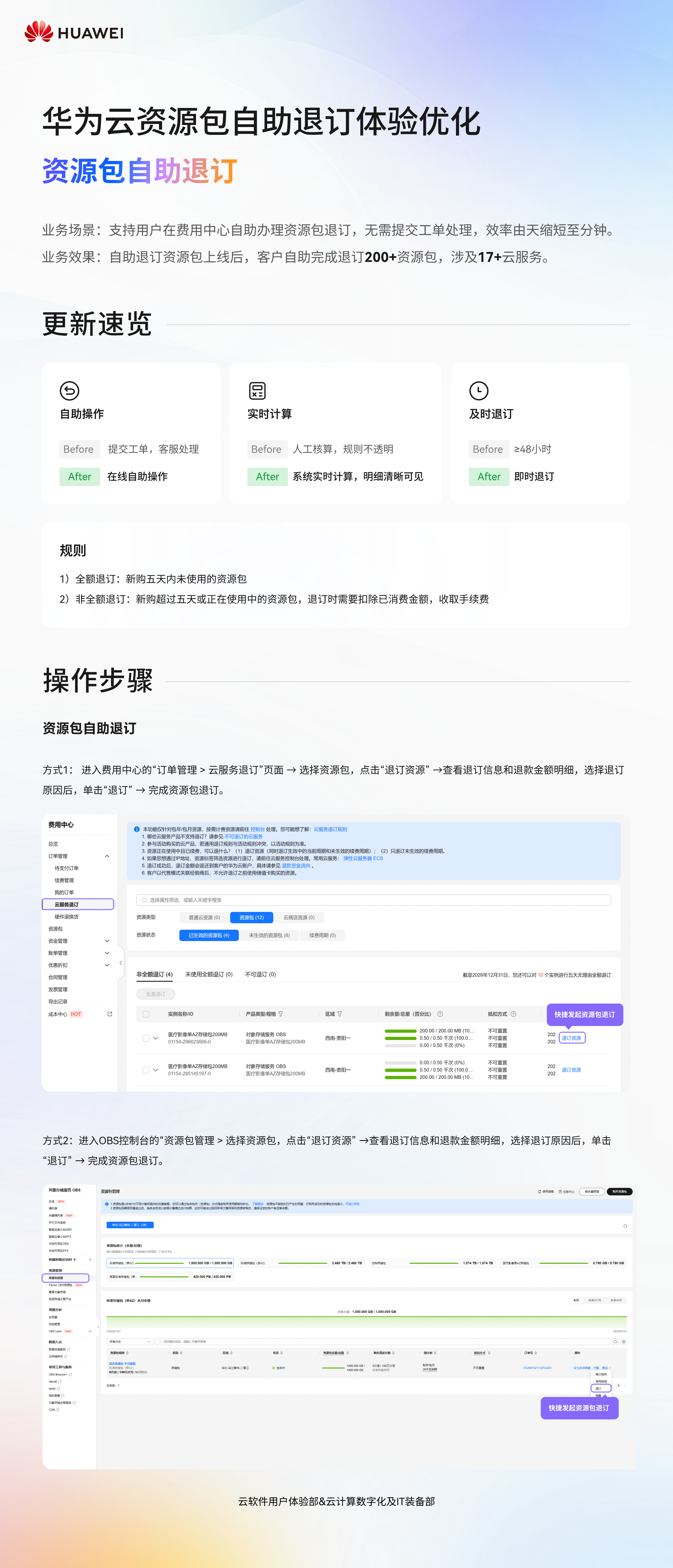Collapse the 订单管理 menu group
The image size is (673, 1568).
tap(107, 856)
